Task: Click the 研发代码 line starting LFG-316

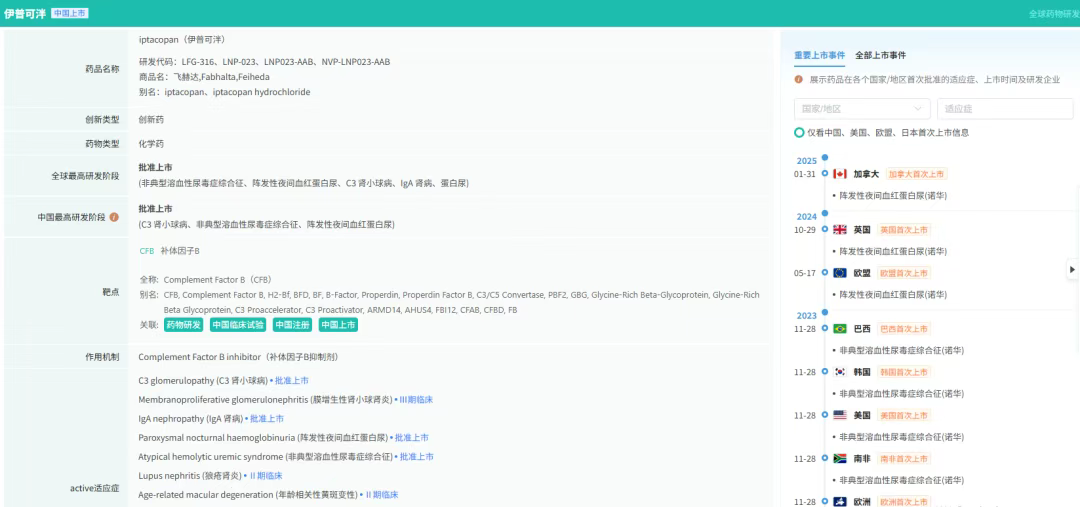Action: (x=264, y=61)
